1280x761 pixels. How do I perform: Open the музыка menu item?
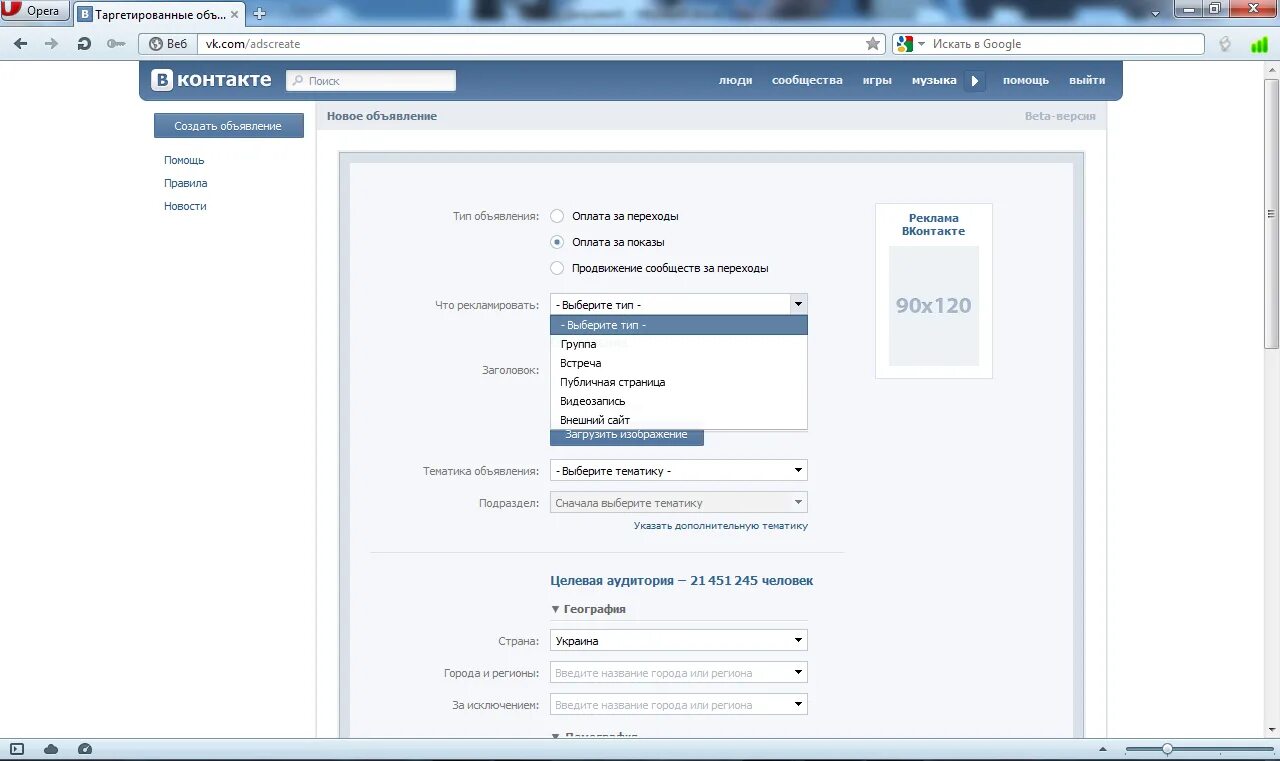(x=934, y=80)
